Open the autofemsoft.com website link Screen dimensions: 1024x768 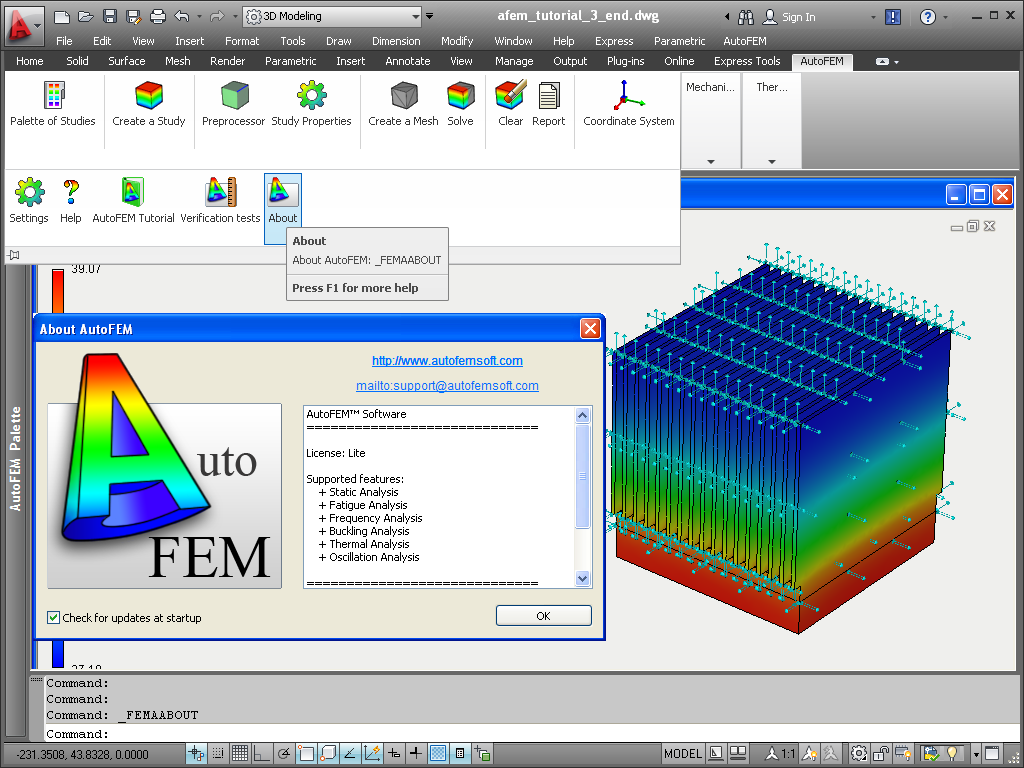[x=447, y=360]
